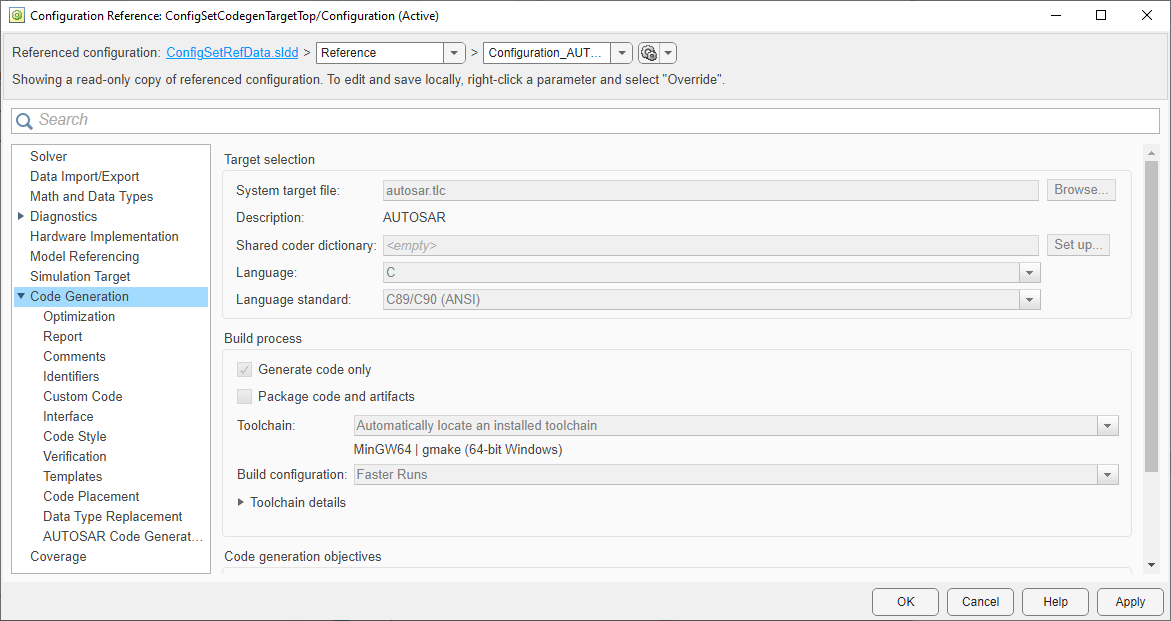Open the ConfigSetRefData.sldd link
The width and height of the screenshot is (1171, 621).
tap(232, 53)
